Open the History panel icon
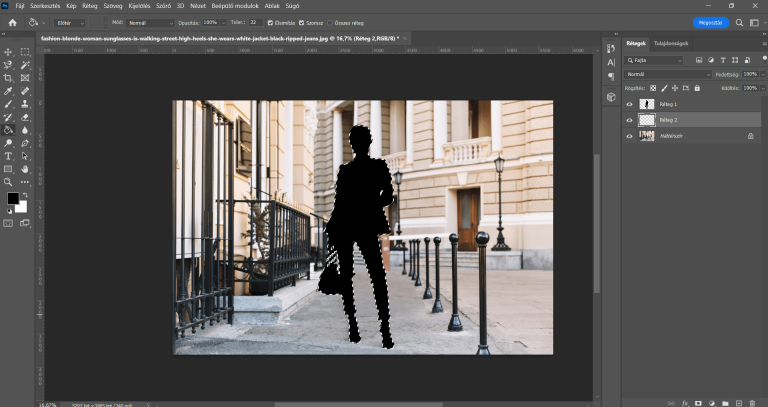 pos(611,48)
